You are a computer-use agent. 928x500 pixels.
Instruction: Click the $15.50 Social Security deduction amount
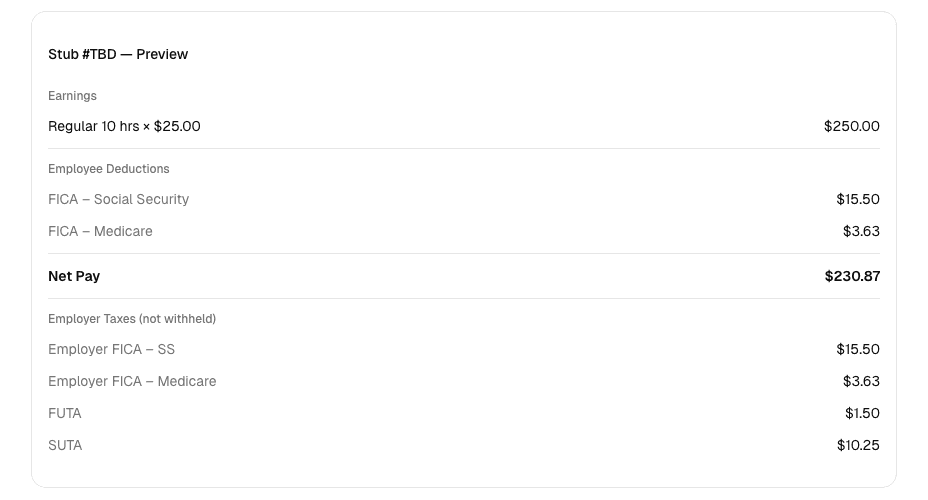click(x=858, y=199)
